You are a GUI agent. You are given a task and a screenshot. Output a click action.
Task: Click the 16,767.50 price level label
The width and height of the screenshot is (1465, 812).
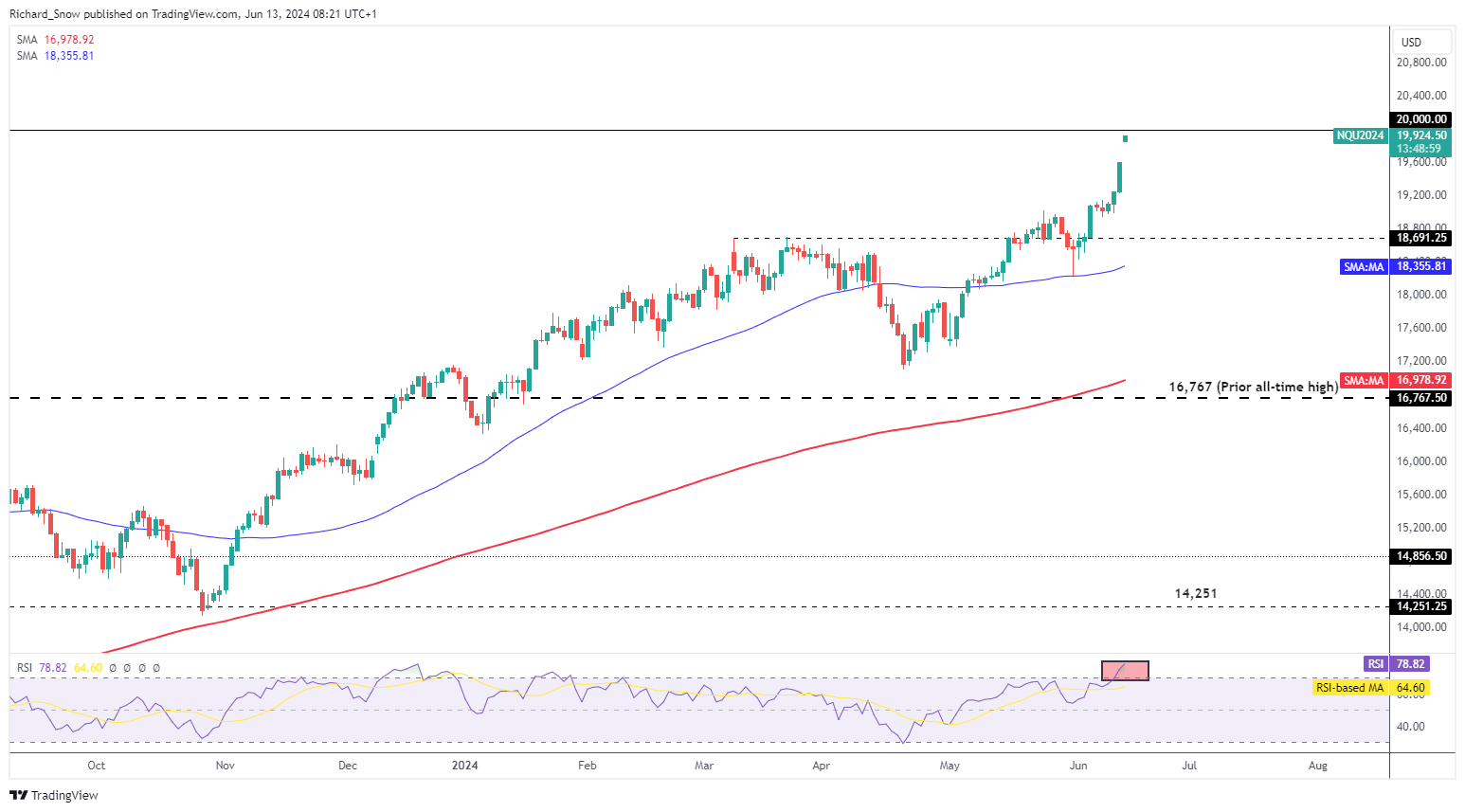(x=1421, y=398)
